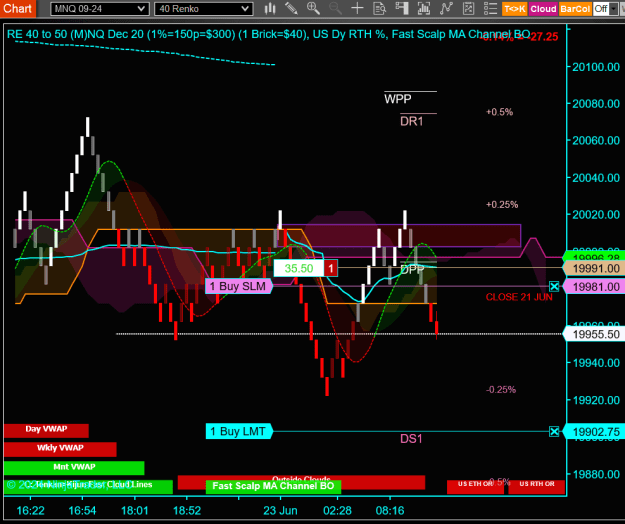Open the bar style chart type icon
Screen dimensions: 625x524
pyautogui.click(x=270, y=8)
